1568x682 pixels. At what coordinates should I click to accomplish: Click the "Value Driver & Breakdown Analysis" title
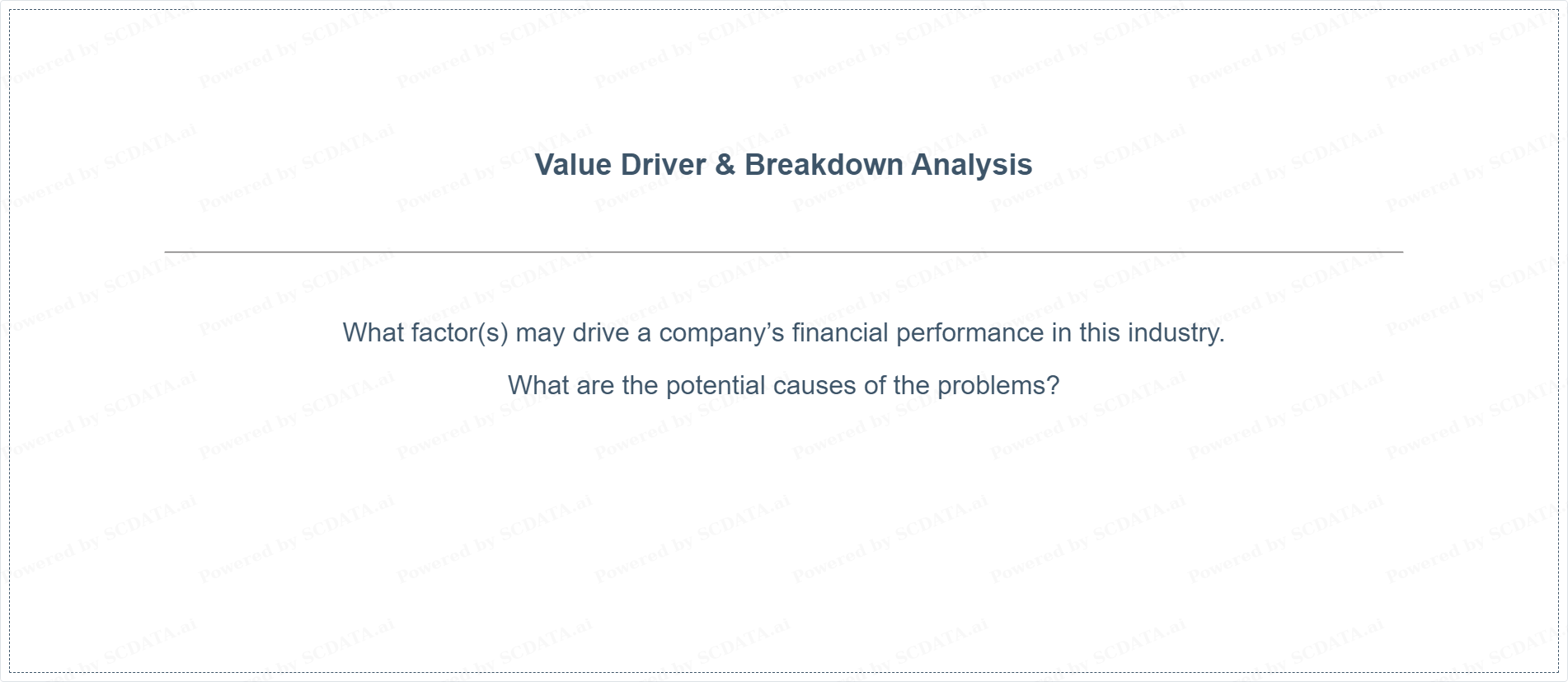tap(783, 165)
